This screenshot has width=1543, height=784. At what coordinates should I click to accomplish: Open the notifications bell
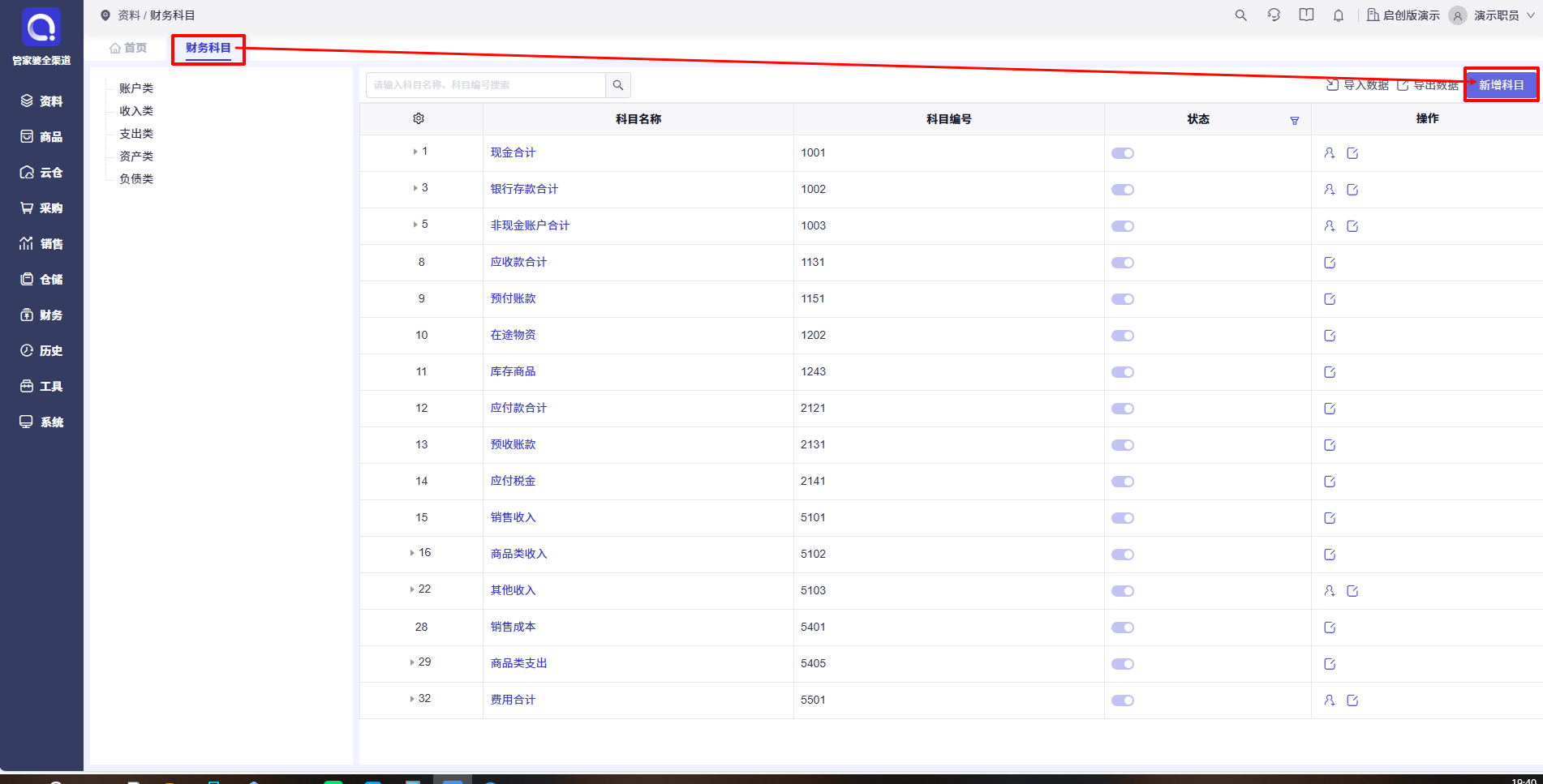point(1339,15)
